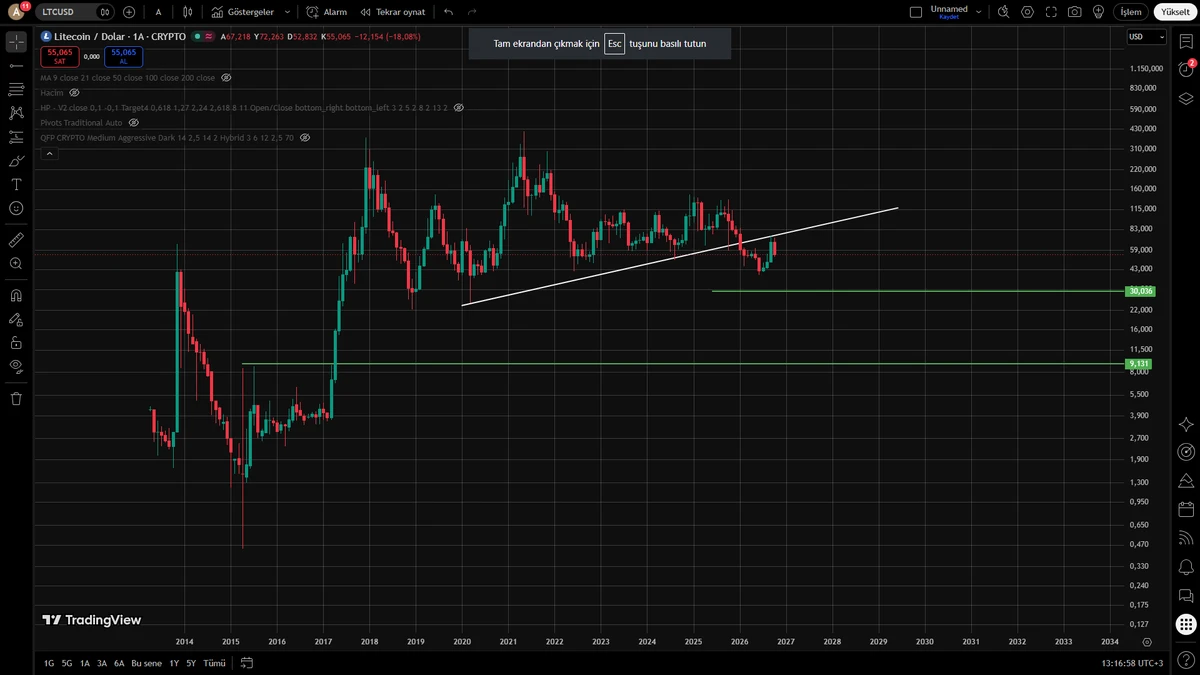Open the Alarm creation button
The width and height of the screenshot is (1200, 675).
click(327, 12)
